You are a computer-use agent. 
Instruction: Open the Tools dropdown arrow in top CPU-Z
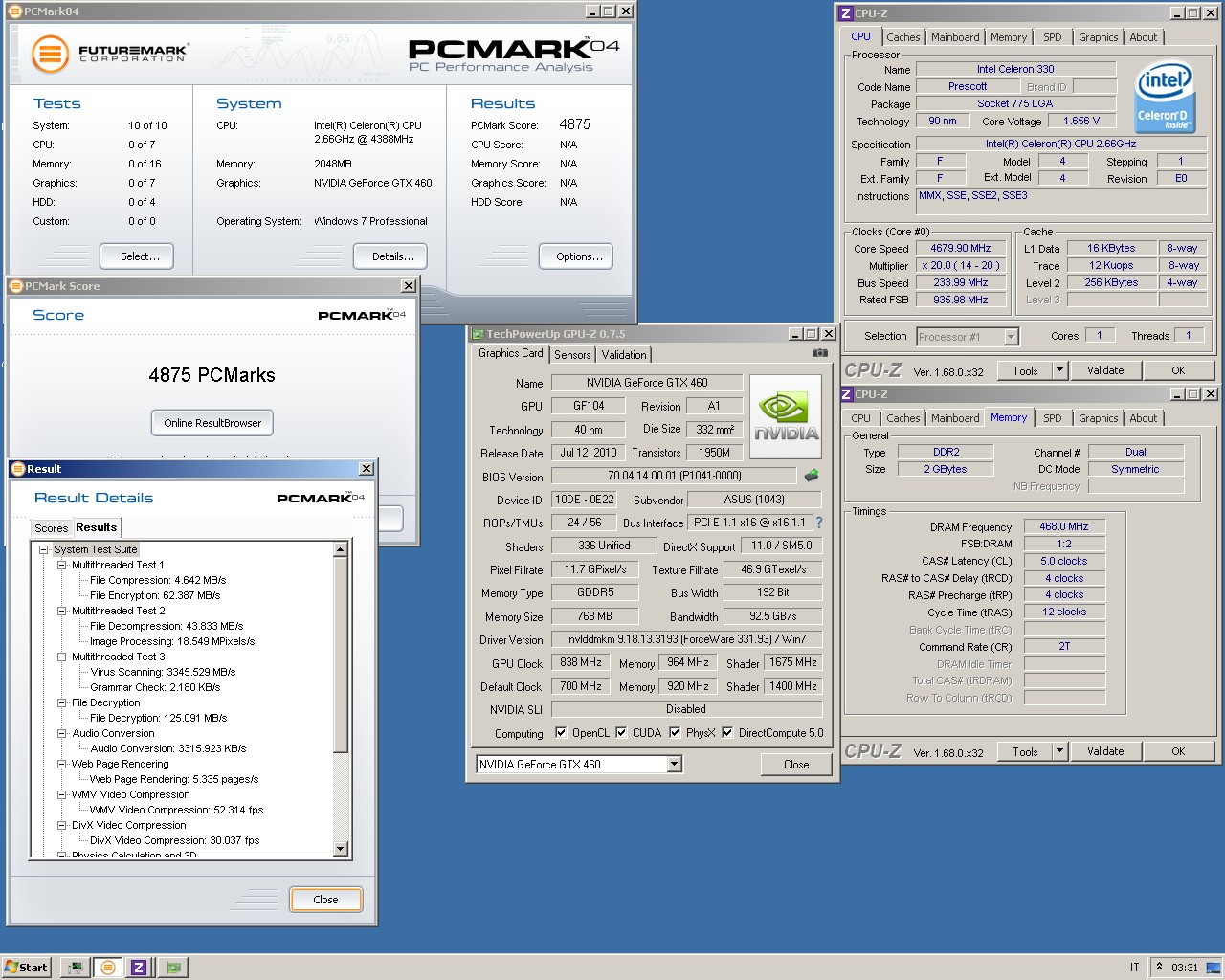point(1059,370)
